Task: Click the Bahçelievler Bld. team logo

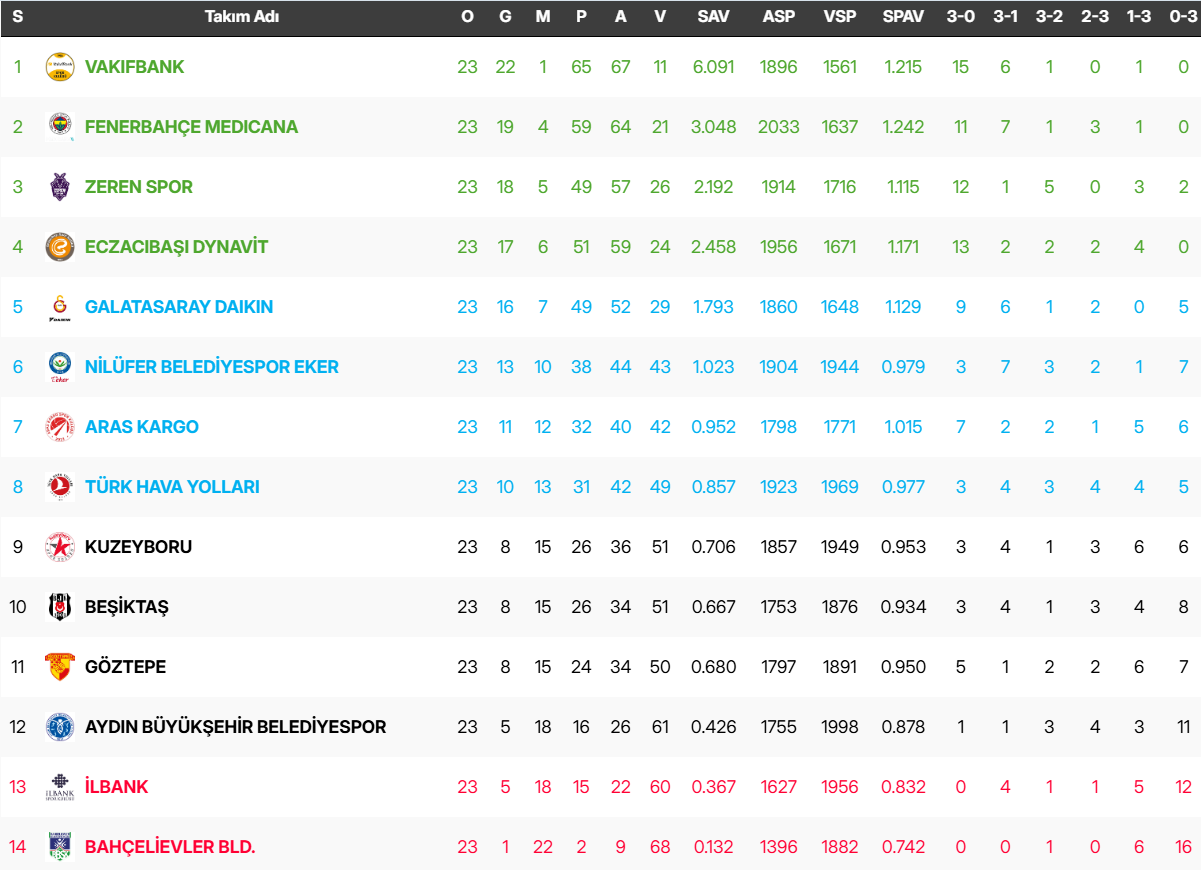Action: click(60, 847)
